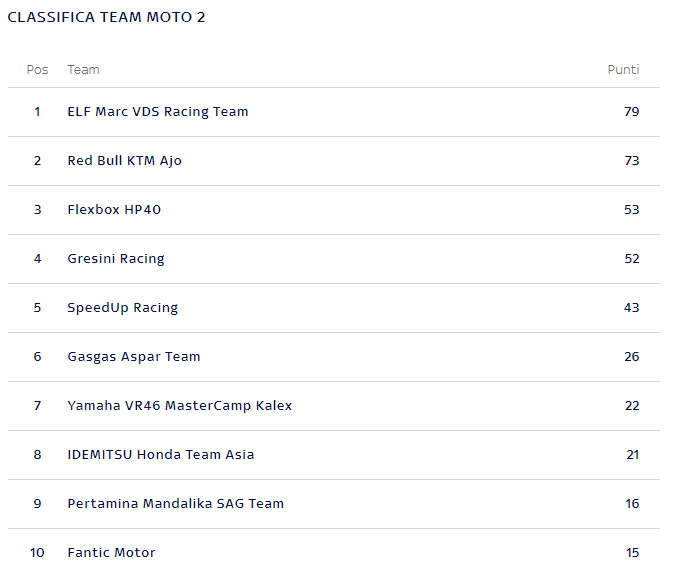Viewport: 676px width, 577px height.
Task: Open the Flexbox HP40 team entry
Action: tap(114, 210)
